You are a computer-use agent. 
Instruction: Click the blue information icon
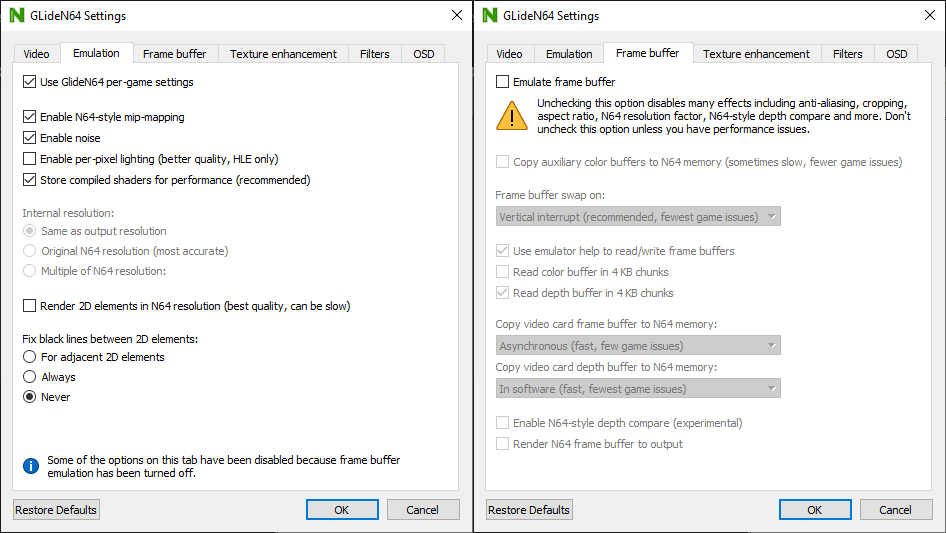click(31, 466)
